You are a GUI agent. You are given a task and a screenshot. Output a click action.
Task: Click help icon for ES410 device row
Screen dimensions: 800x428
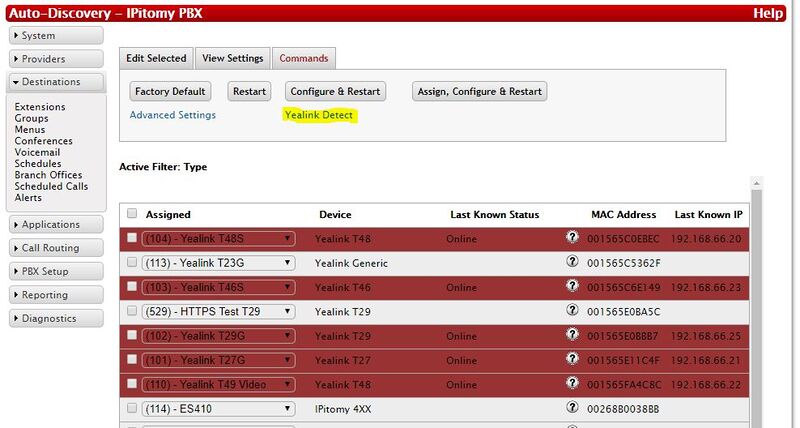(572, 407)
